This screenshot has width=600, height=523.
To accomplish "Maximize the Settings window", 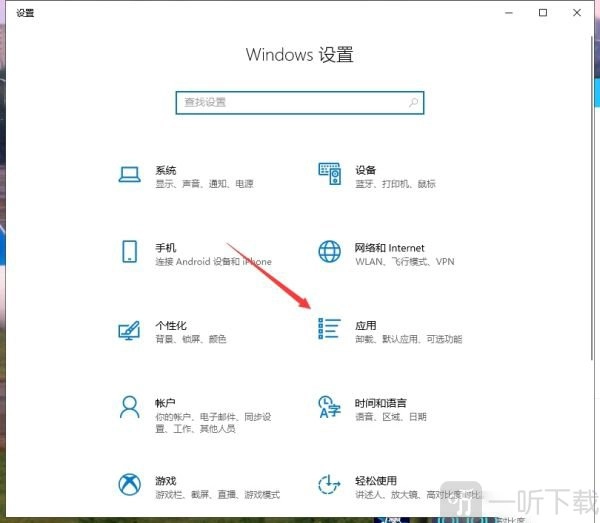I will click(543, 13).
